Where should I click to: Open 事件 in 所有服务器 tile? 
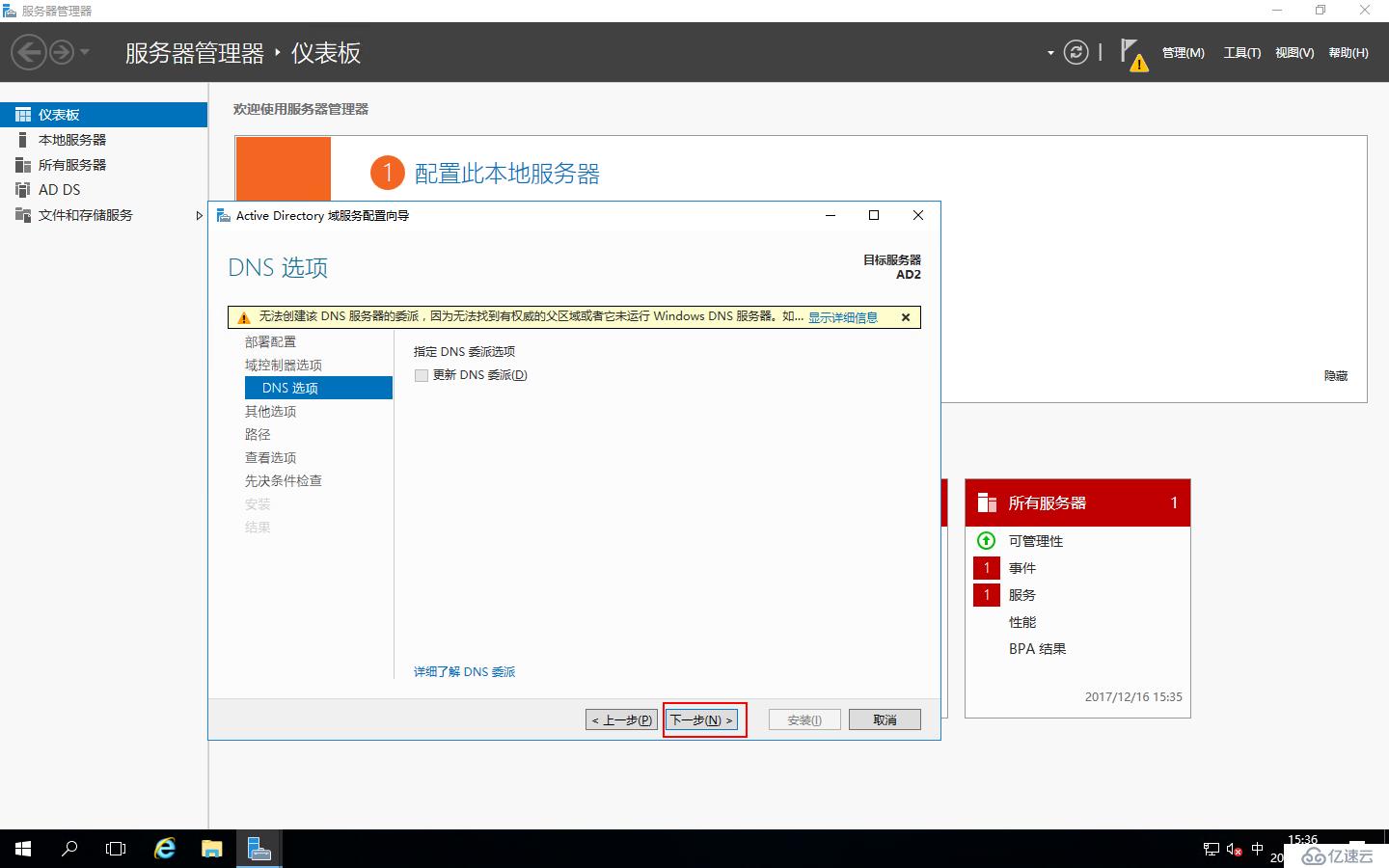point(1022,569)
